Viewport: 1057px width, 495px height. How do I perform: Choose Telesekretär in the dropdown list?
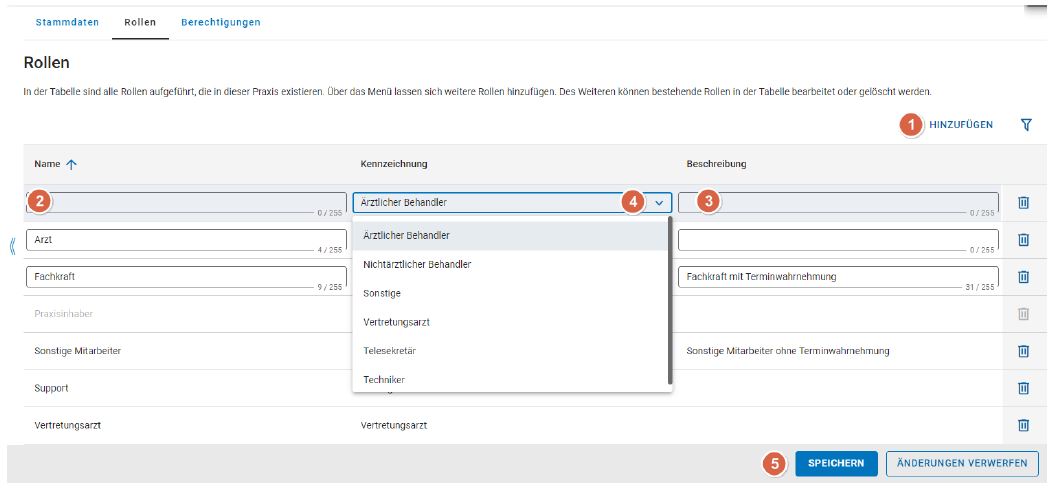[x=392, y=351]
